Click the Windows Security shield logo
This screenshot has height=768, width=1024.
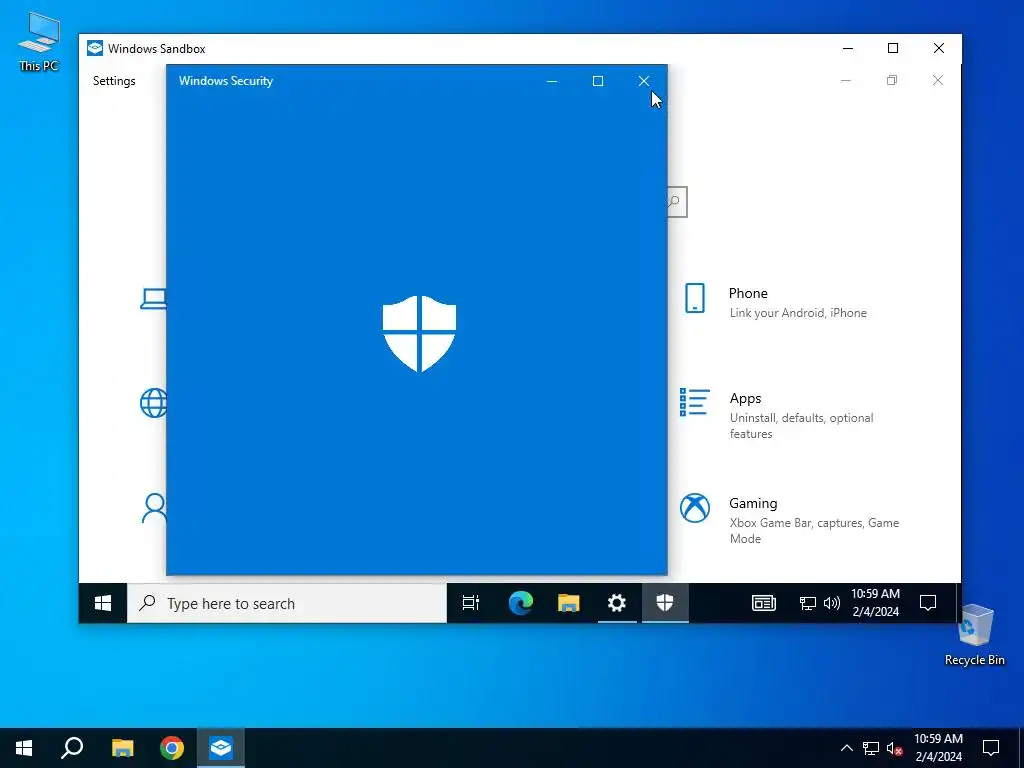click(x=419, y=333)
